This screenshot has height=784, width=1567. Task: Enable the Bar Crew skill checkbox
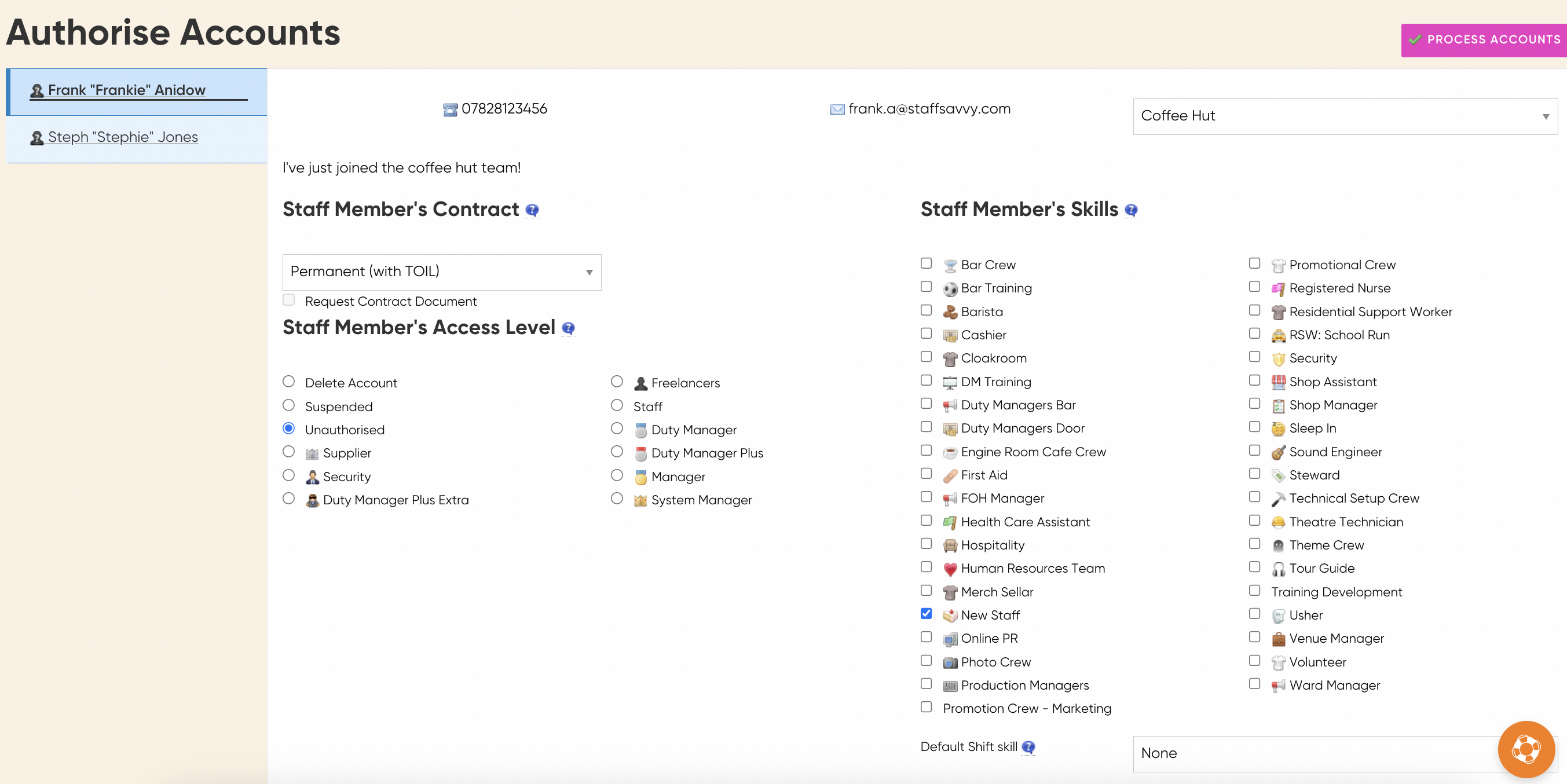(926, 263)
